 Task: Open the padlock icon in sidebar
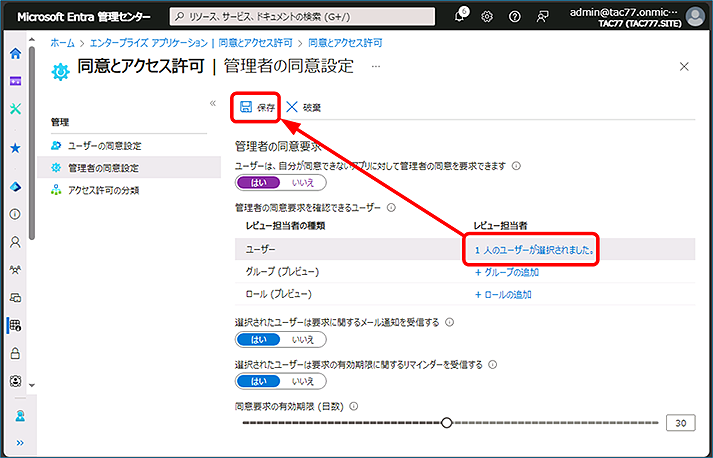coord(15,353)
